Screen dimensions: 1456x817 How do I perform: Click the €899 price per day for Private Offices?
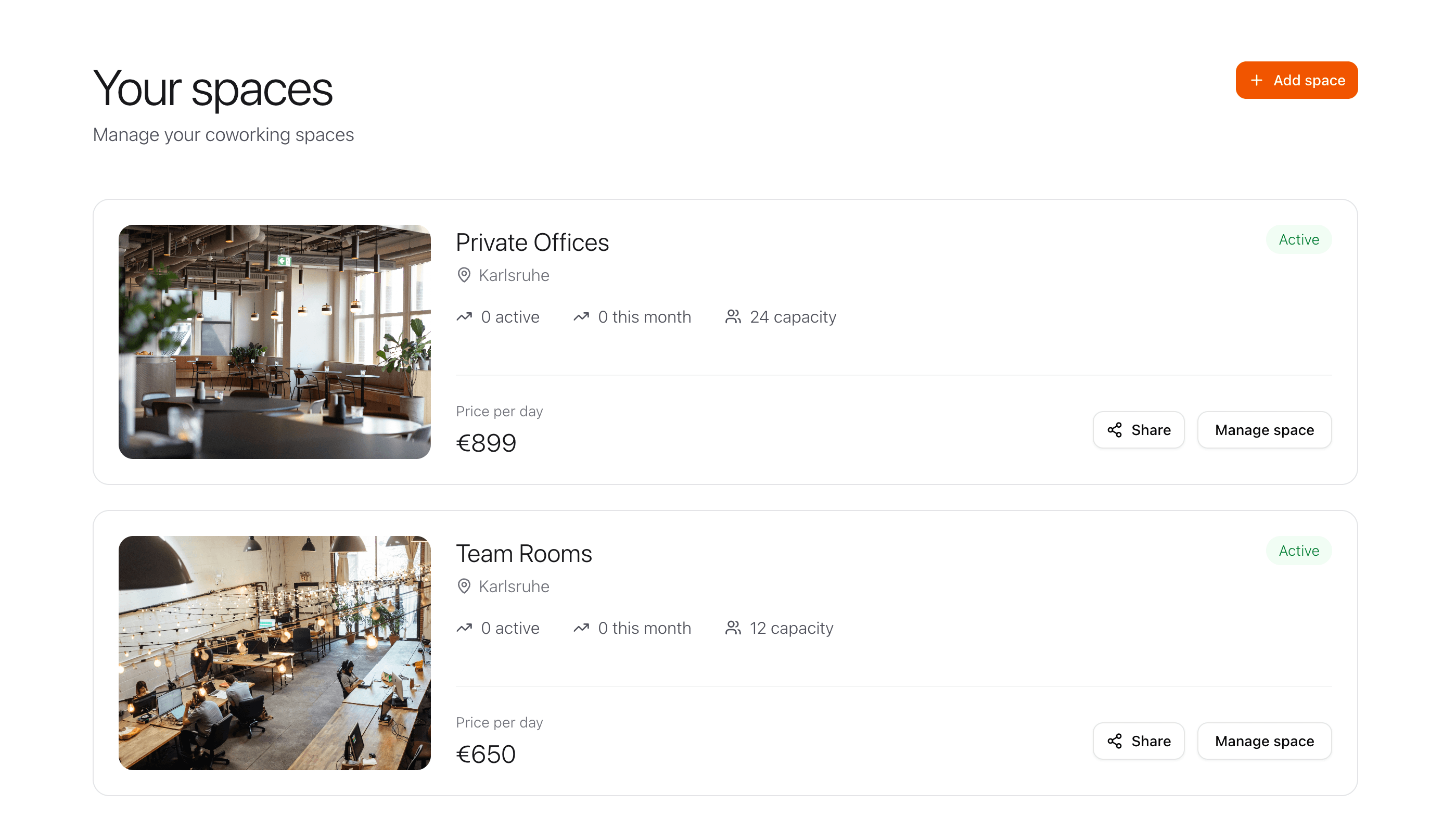486,443
